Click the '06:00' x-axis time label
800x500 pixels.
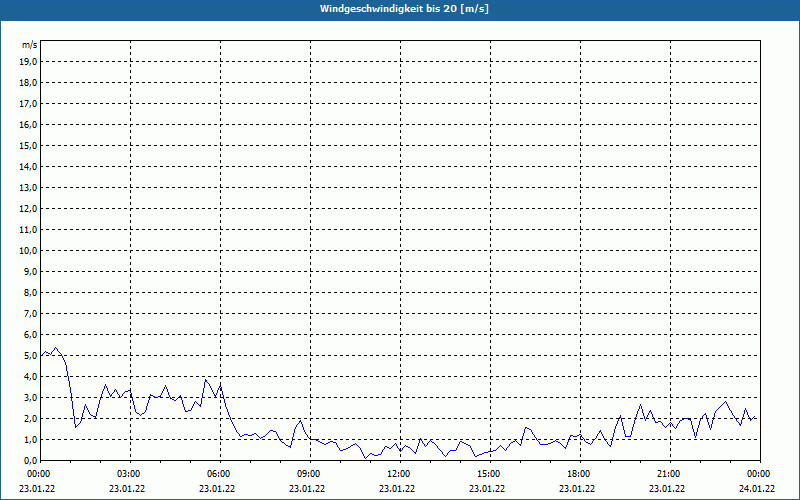pyautogui.click(x=219, y=474)
